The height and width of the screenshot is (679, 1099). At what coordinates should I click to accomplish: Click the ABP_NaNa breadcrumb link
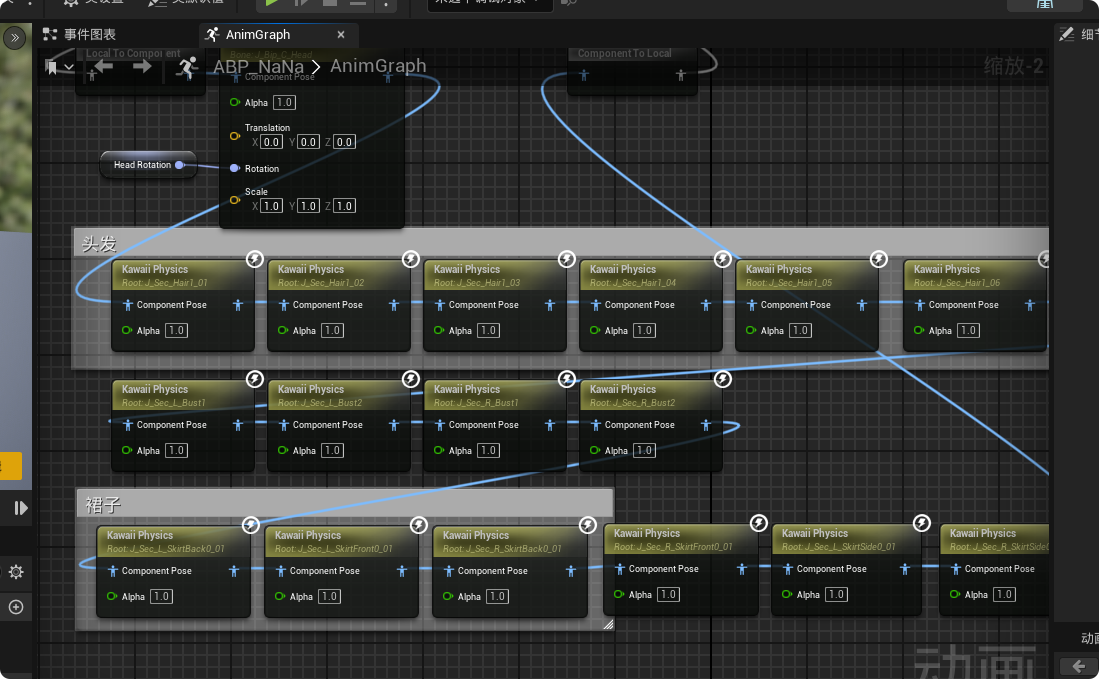pos(259,67)
